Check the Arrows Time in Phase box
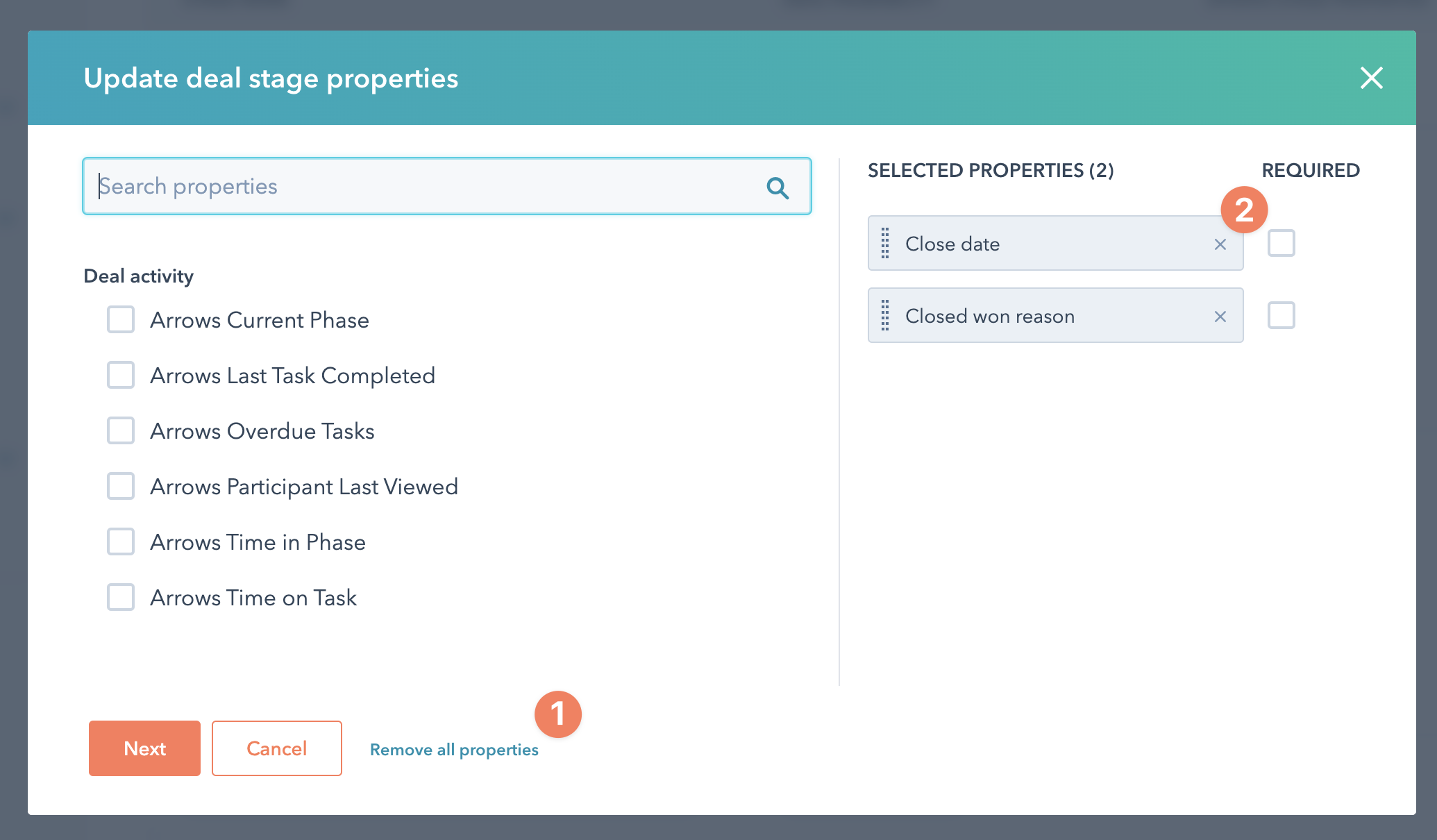 pyautogui.click(x=121, y=542)
